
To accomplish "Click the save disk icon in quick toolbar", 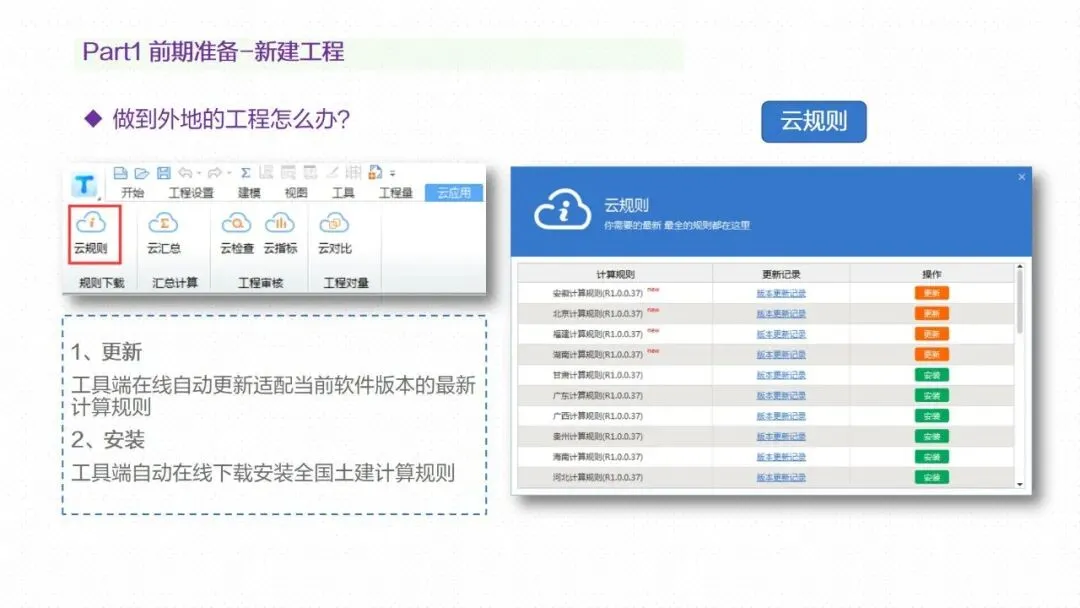I will pos(163,173).
